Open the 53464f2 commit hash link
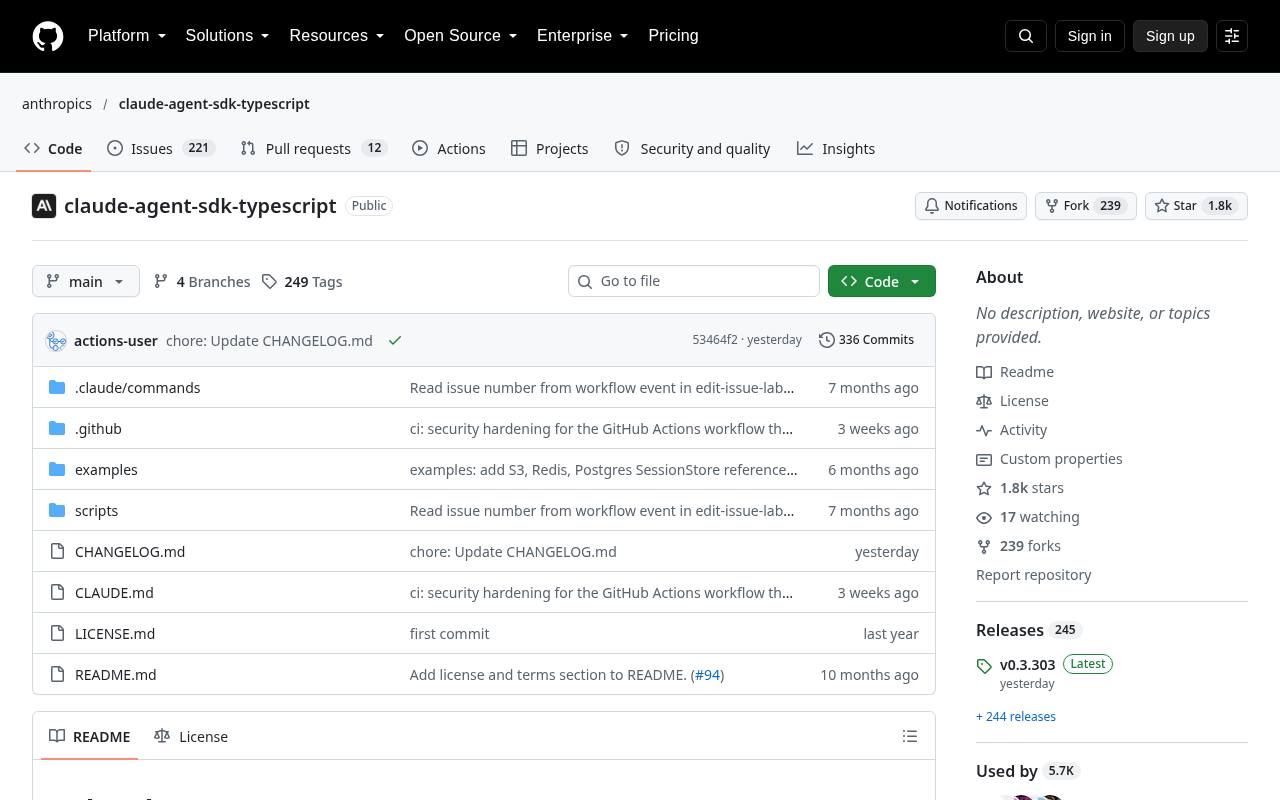 (715, 340)
